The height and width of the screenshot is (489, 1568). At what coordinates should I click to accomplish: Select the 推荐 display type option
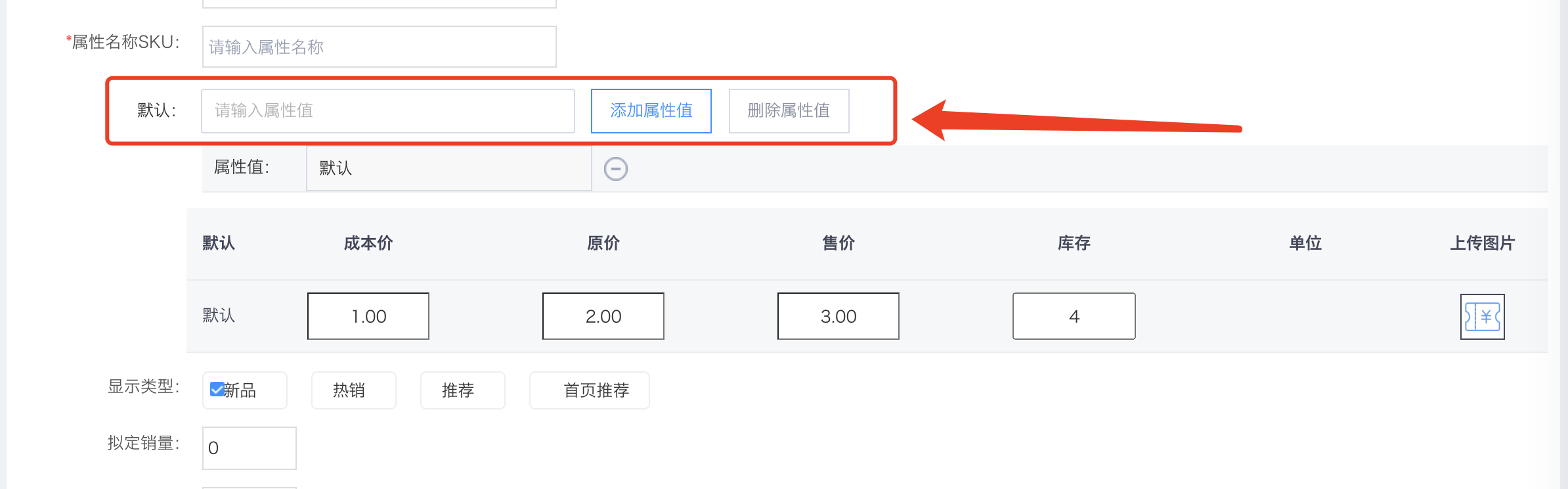(463, 390)
